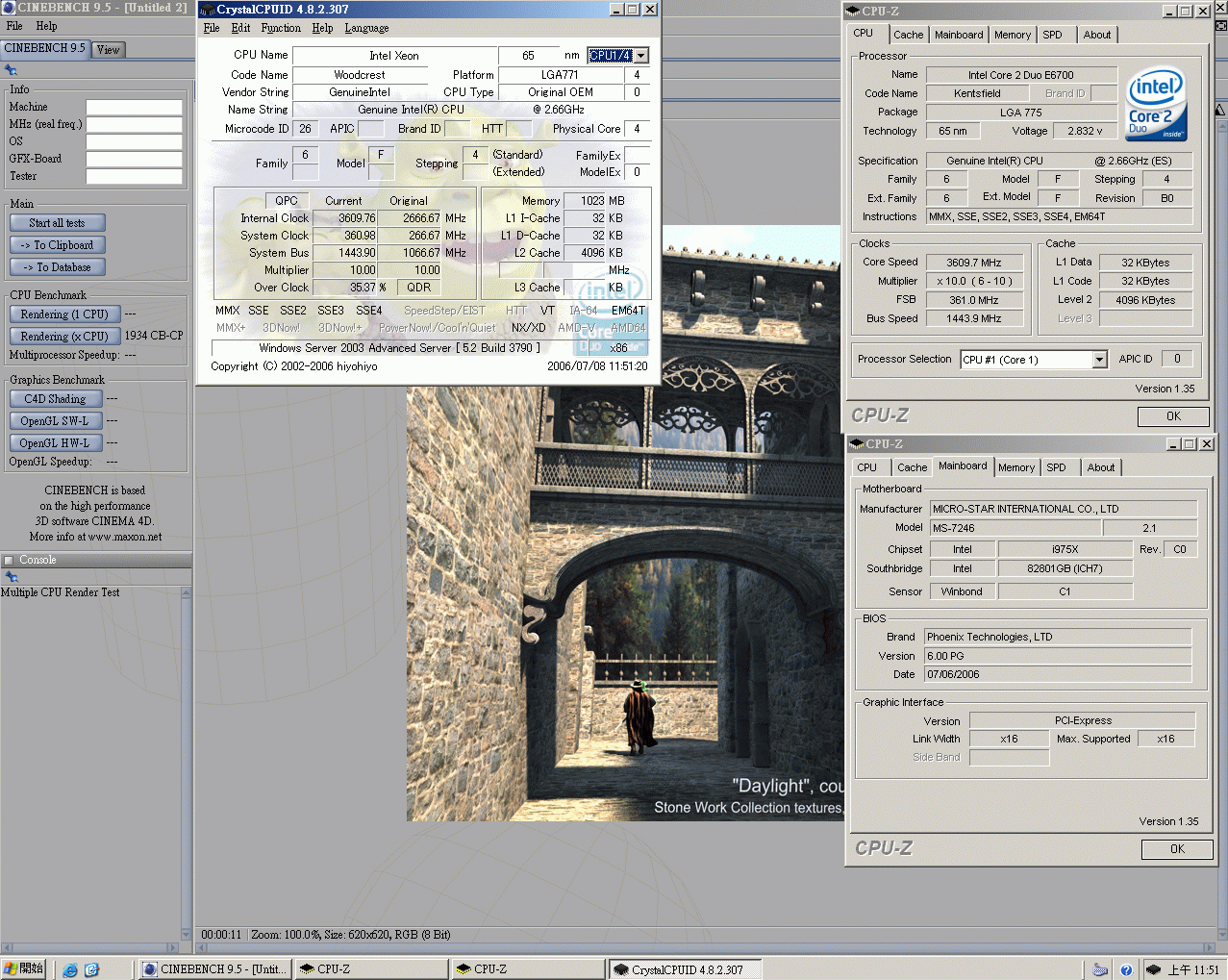Click the Start all tests button

[x=57, y=223]
